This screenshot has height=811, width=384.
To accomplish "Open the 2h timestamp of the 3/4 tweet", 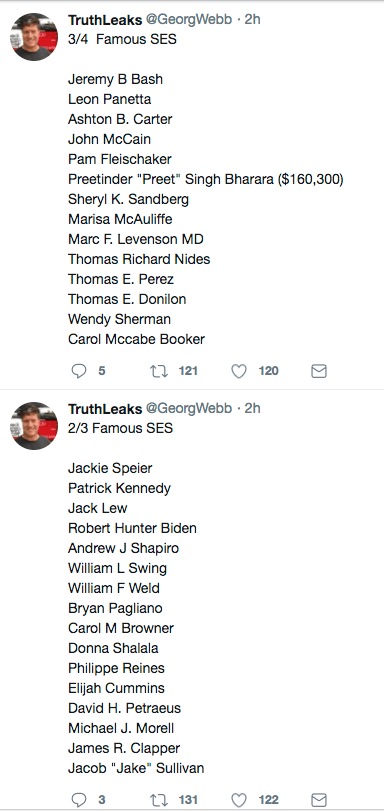I will tap(253, 20).
